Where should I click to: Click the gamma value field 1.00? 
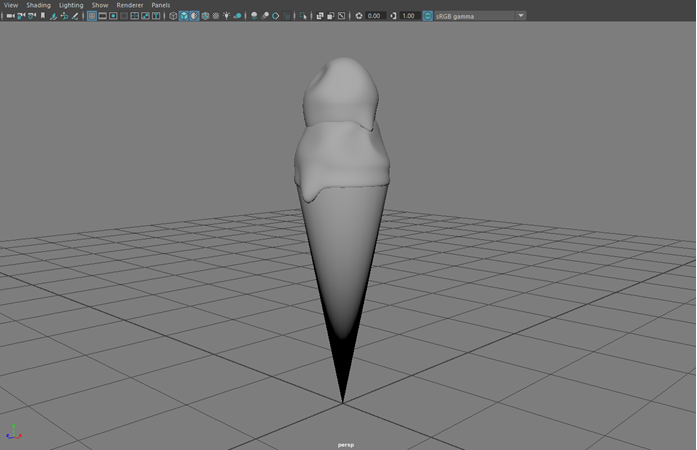[409, 16]
